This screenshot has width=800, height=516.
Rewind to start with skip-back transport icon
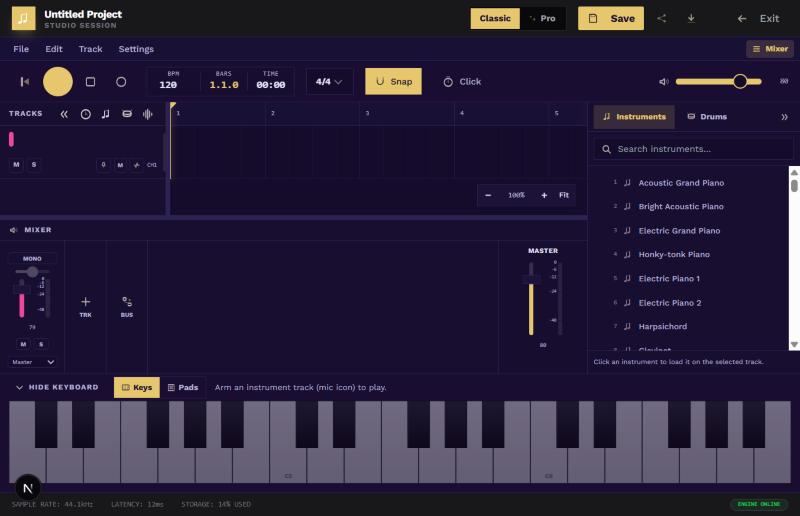click(24, 82)
